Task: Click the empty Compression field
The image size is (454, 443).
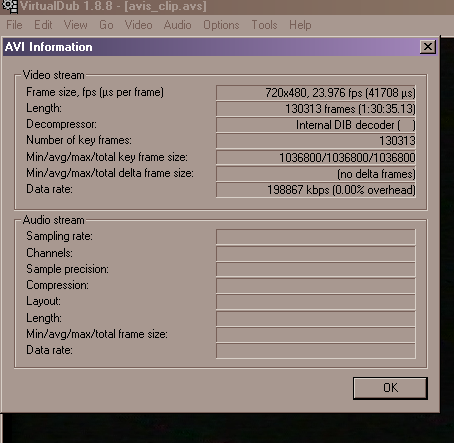Action: click(316, 285)
